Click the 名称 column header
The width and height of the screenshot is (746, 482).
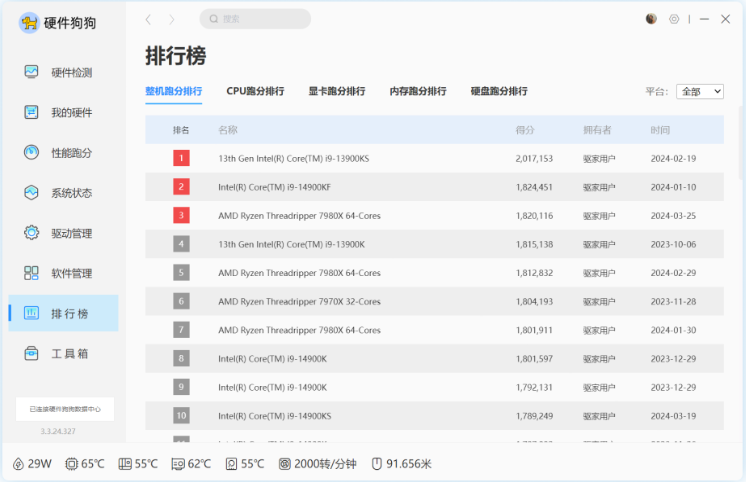click(227, 130)
